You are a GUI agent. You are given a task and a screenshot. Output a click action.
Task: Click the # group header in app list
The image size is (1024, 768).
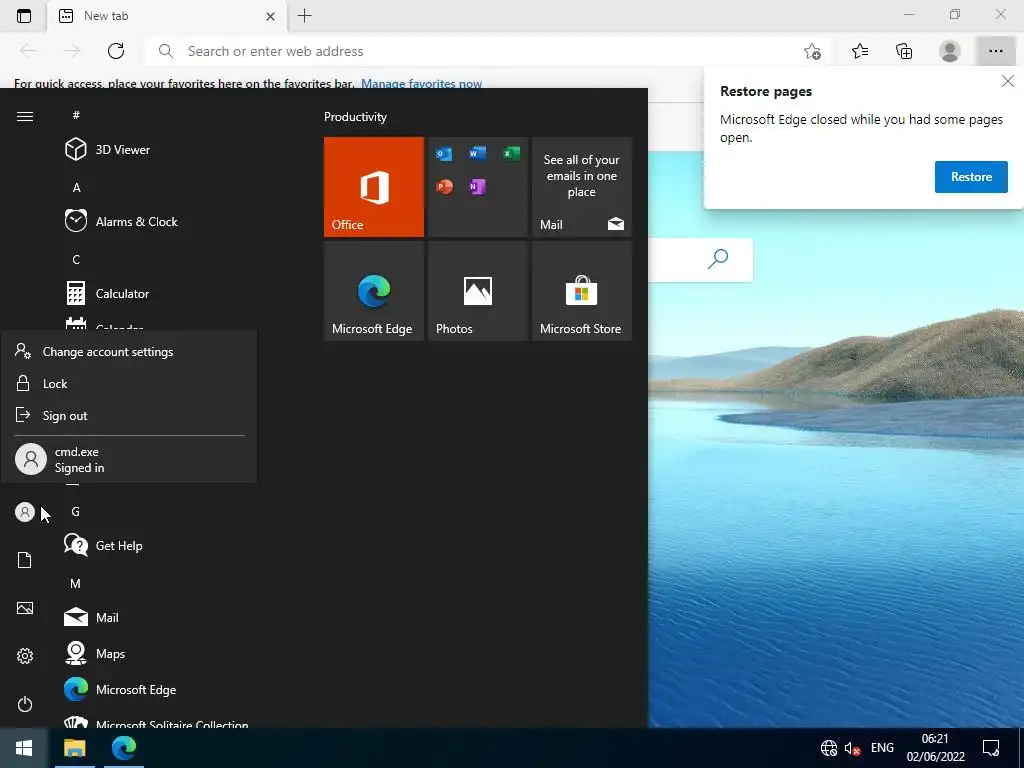click(76, 115)
